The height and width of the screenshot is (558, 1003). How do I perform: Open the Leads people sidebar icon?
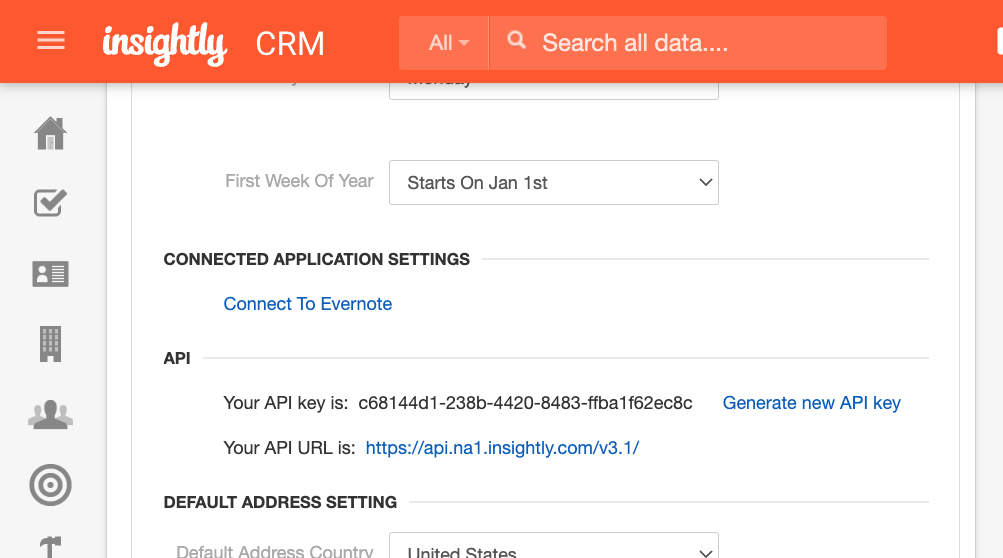pyautogui.click(x=50, y=415)
